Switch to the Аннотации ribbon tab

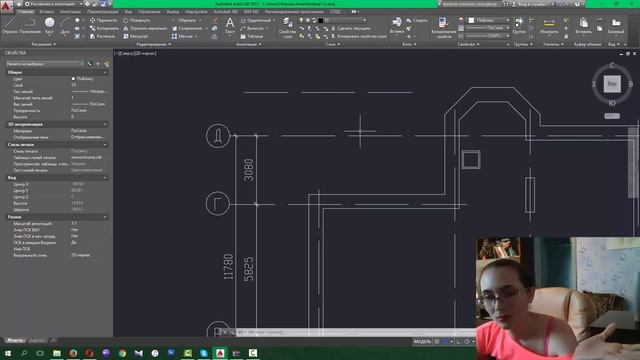pyautogui.click(x=70, y=12)
